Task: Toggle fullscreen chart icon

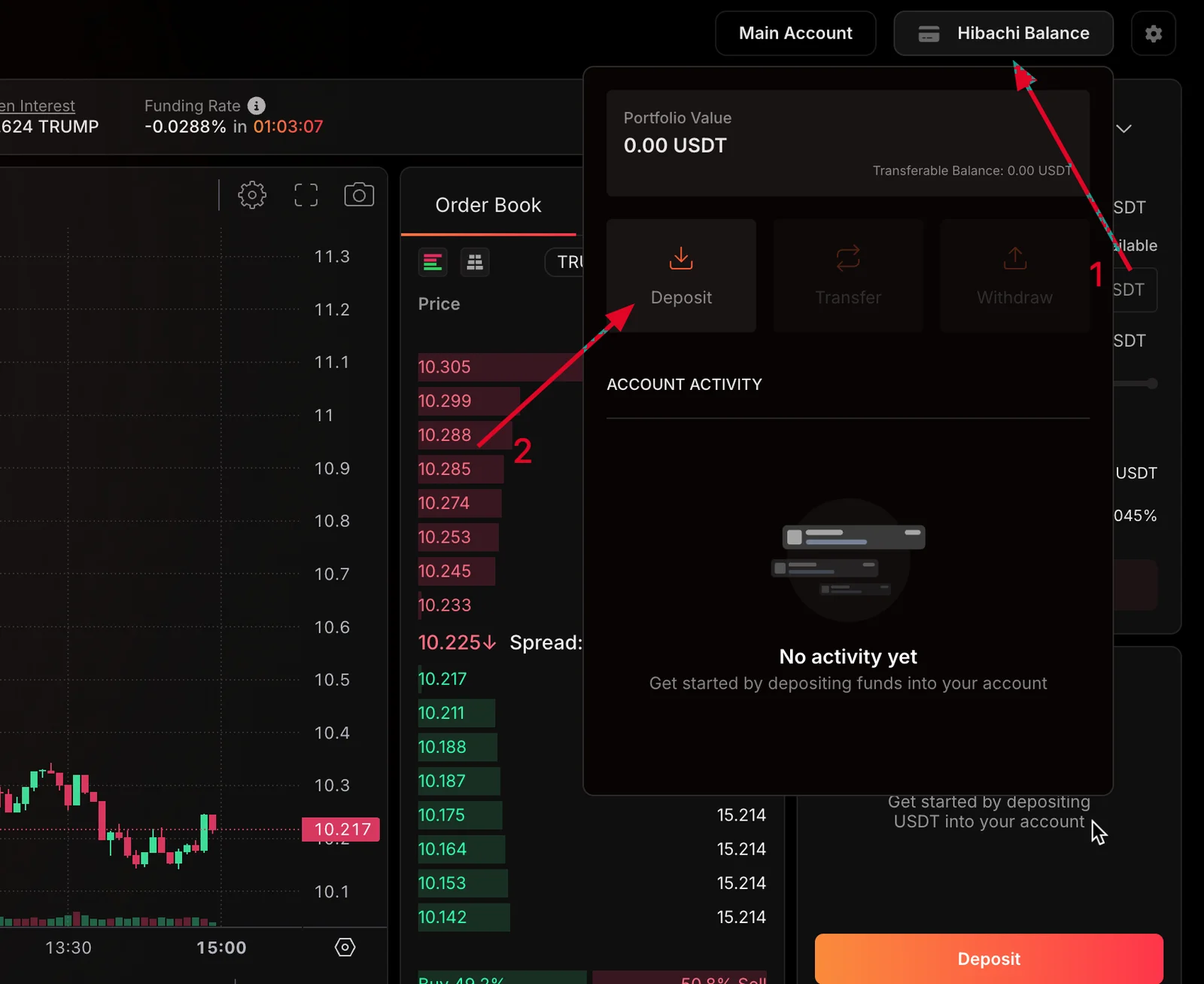Action: click(x=306, y=195)
